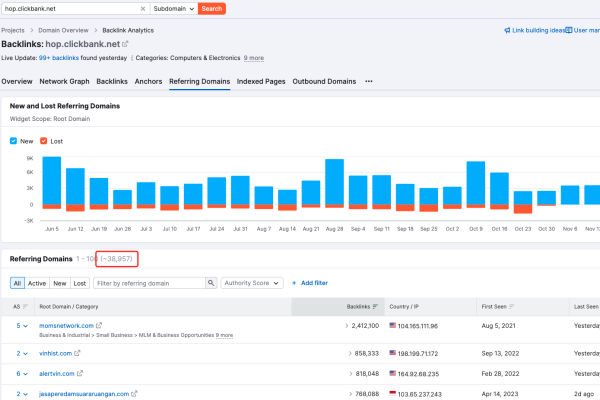600x400 pixels.
Task: Open the jasaperedamsuararuangan.com domain link
Action: (x=84, y=394)
